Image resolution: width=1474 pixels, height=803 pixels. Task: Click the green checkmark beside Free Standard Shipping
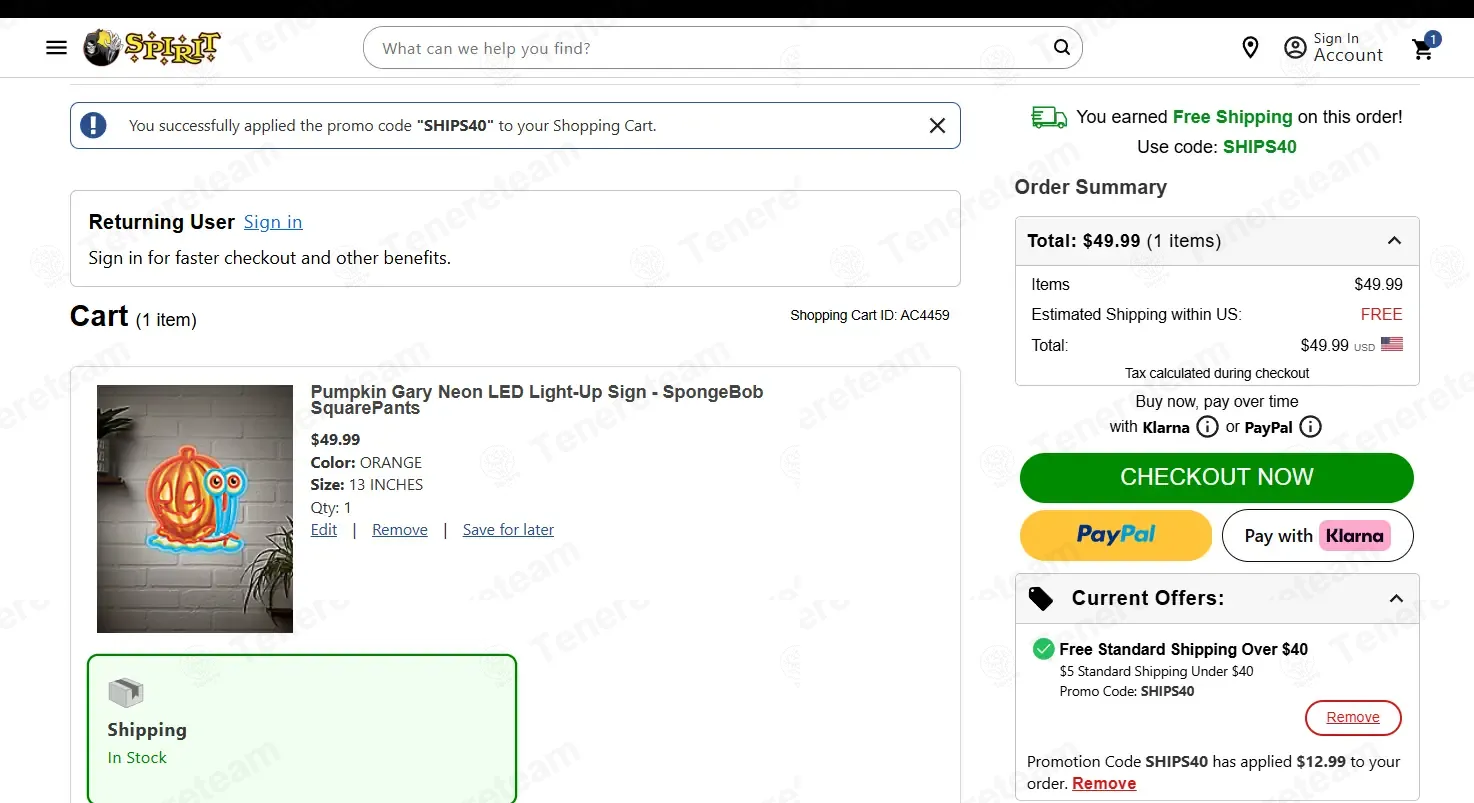(1043, 649)
